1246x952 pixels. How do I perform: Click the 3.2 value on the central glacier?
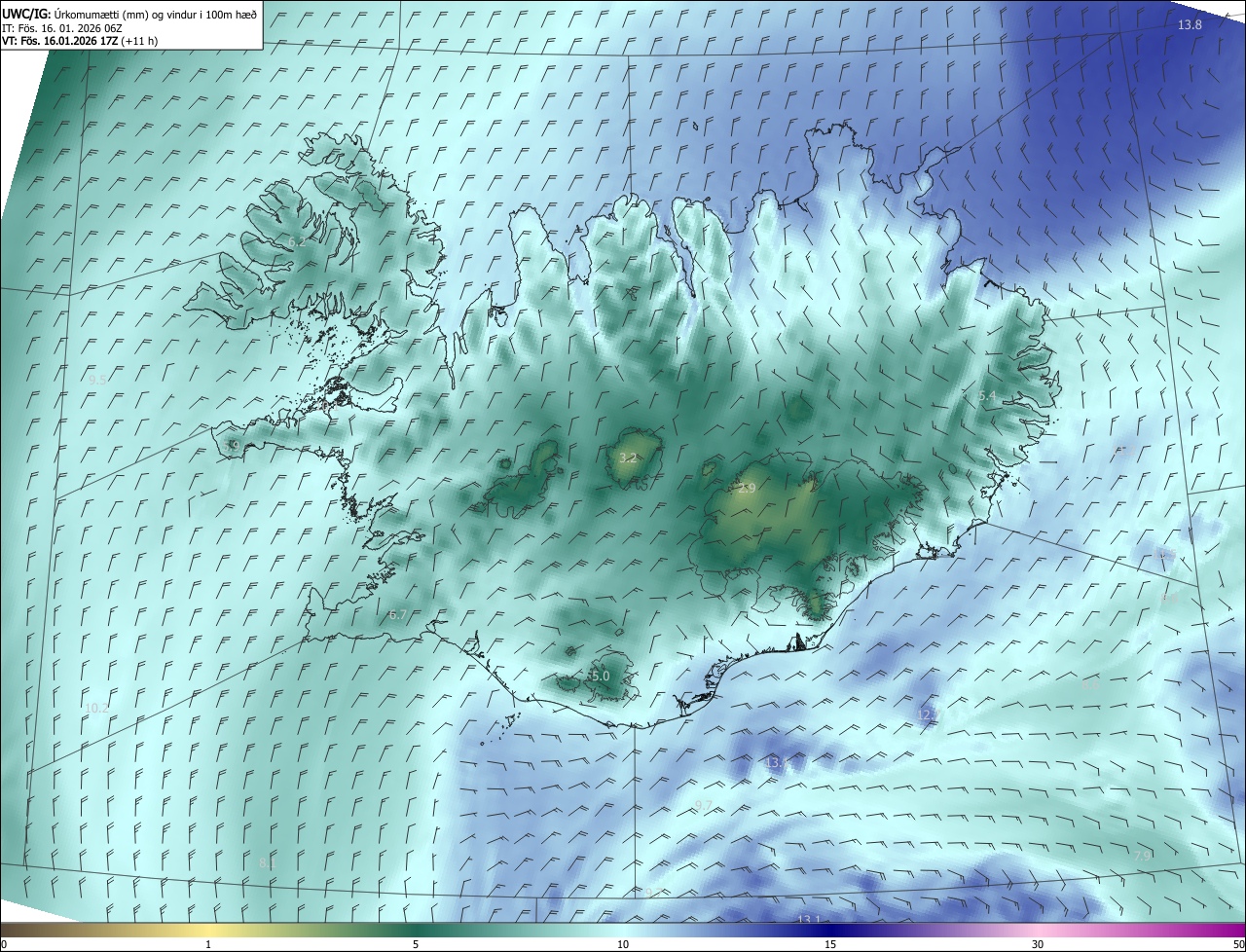[x=629, y=458]
